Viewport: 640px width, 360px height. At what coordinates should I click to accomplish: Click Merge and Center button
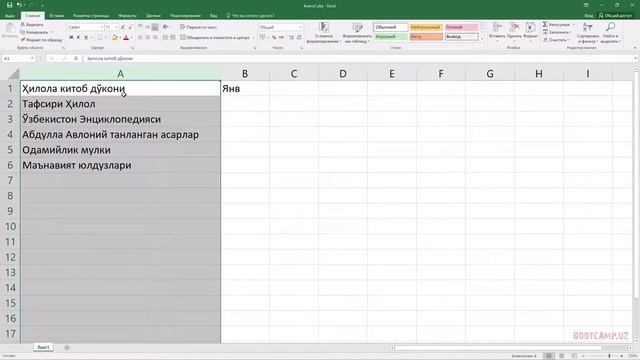pos(215,38)
